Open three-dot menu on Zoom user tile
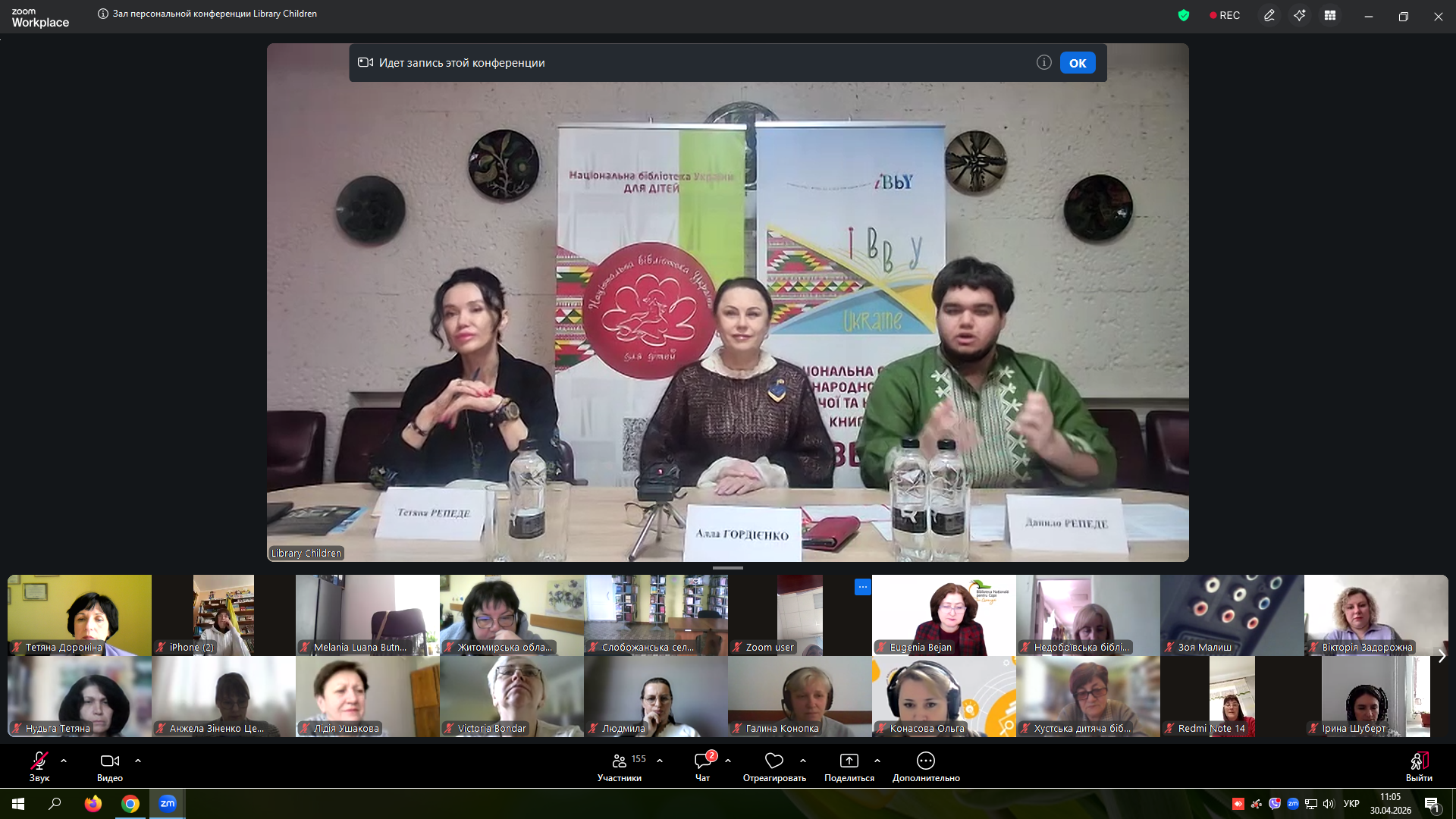 863,587
